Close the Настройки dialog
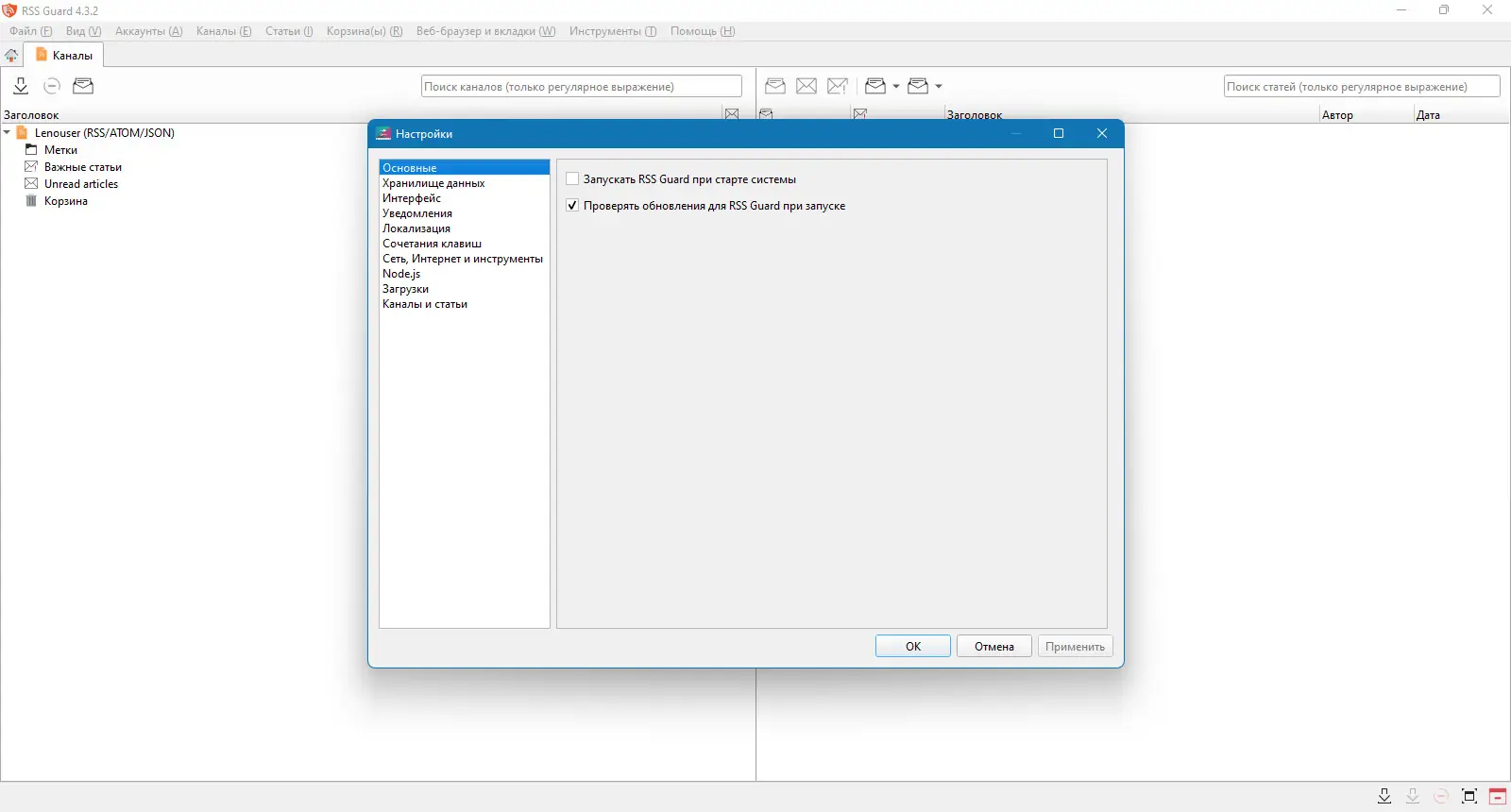The height and width of the screenshot is (812, 1511). [1102, 133]
